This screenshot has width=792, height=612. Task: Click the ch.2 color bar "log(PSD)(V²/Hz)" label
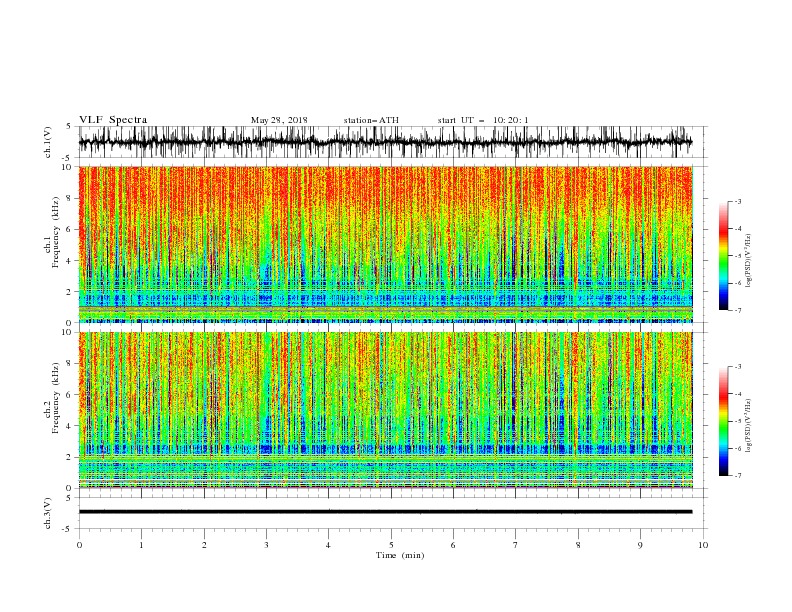point(749,426)
